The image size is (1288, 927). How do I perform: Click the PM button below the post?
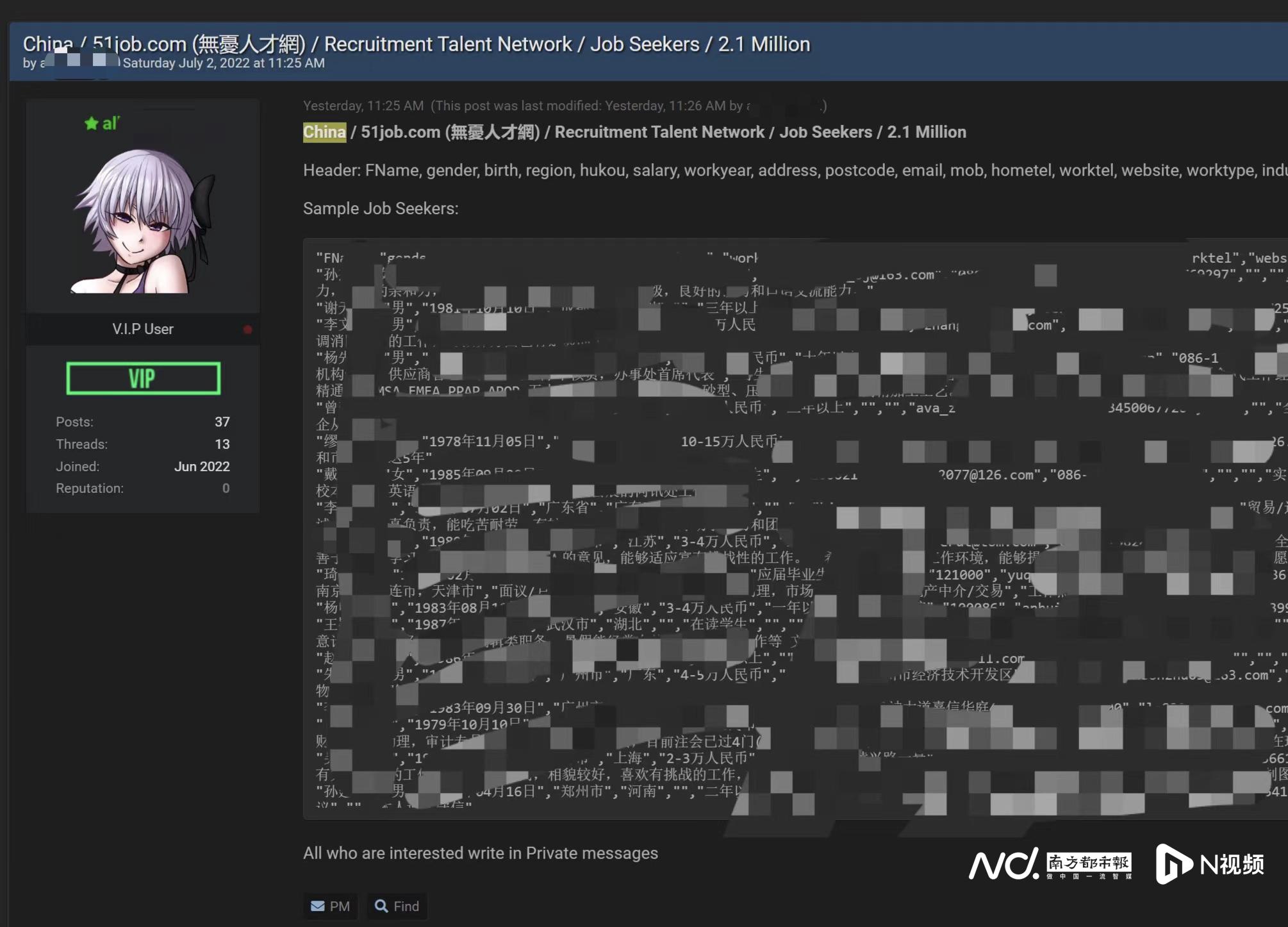coord(330,906)
